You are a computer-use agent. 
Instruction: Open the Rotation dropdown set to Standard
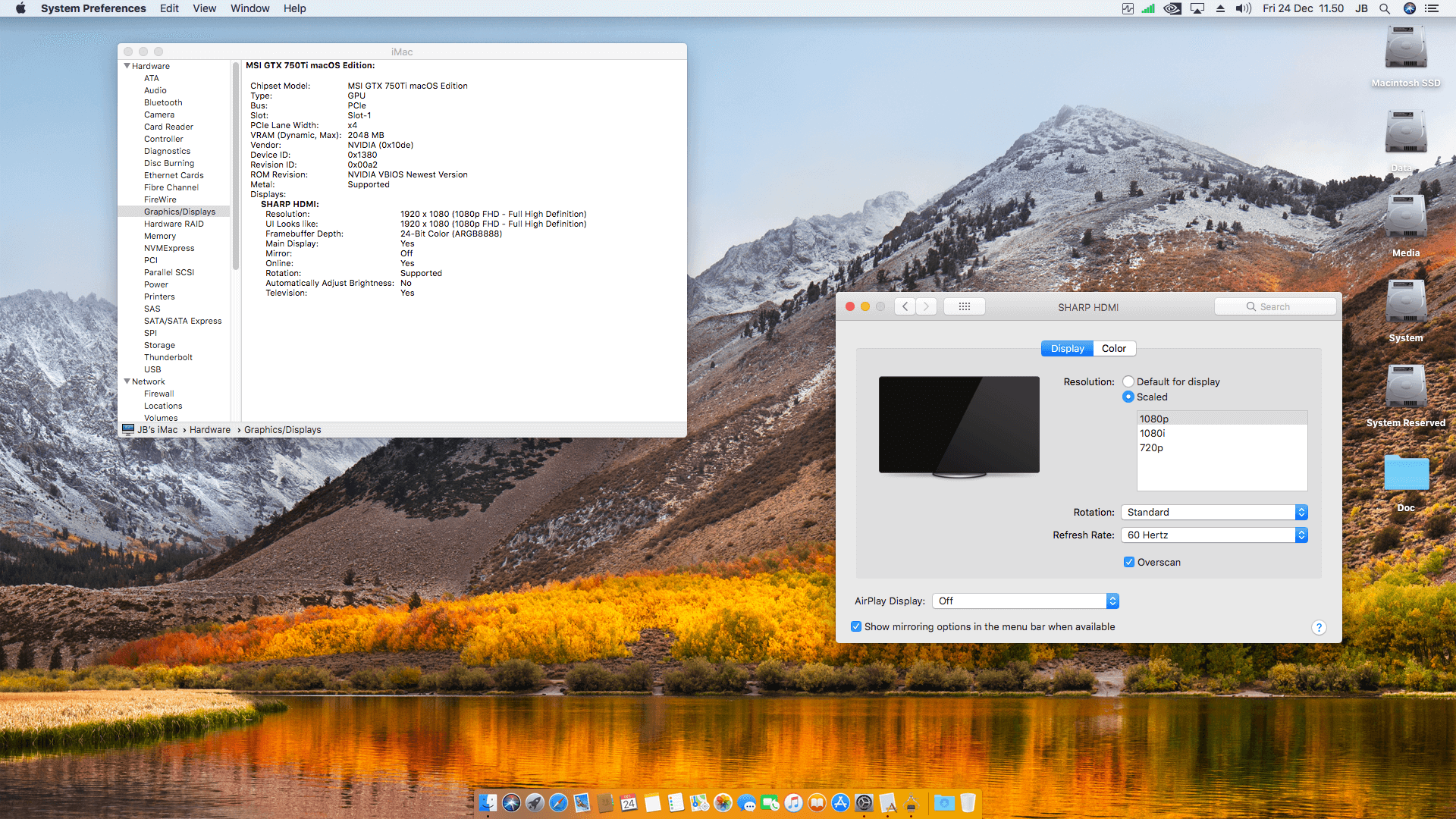pos(1213,512)
